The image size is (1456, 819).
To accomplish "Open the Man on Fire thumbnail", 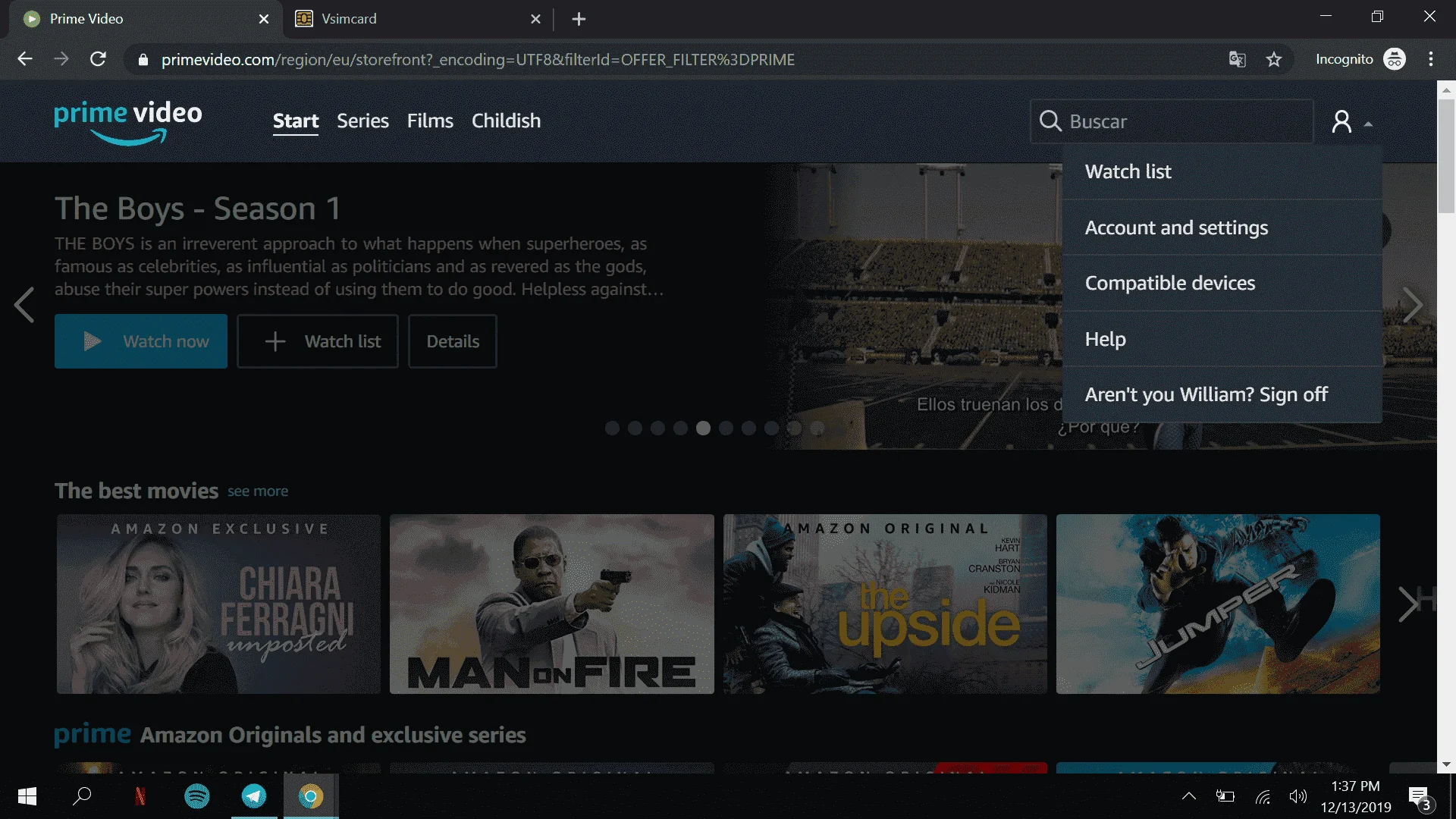I will [552, 604].
